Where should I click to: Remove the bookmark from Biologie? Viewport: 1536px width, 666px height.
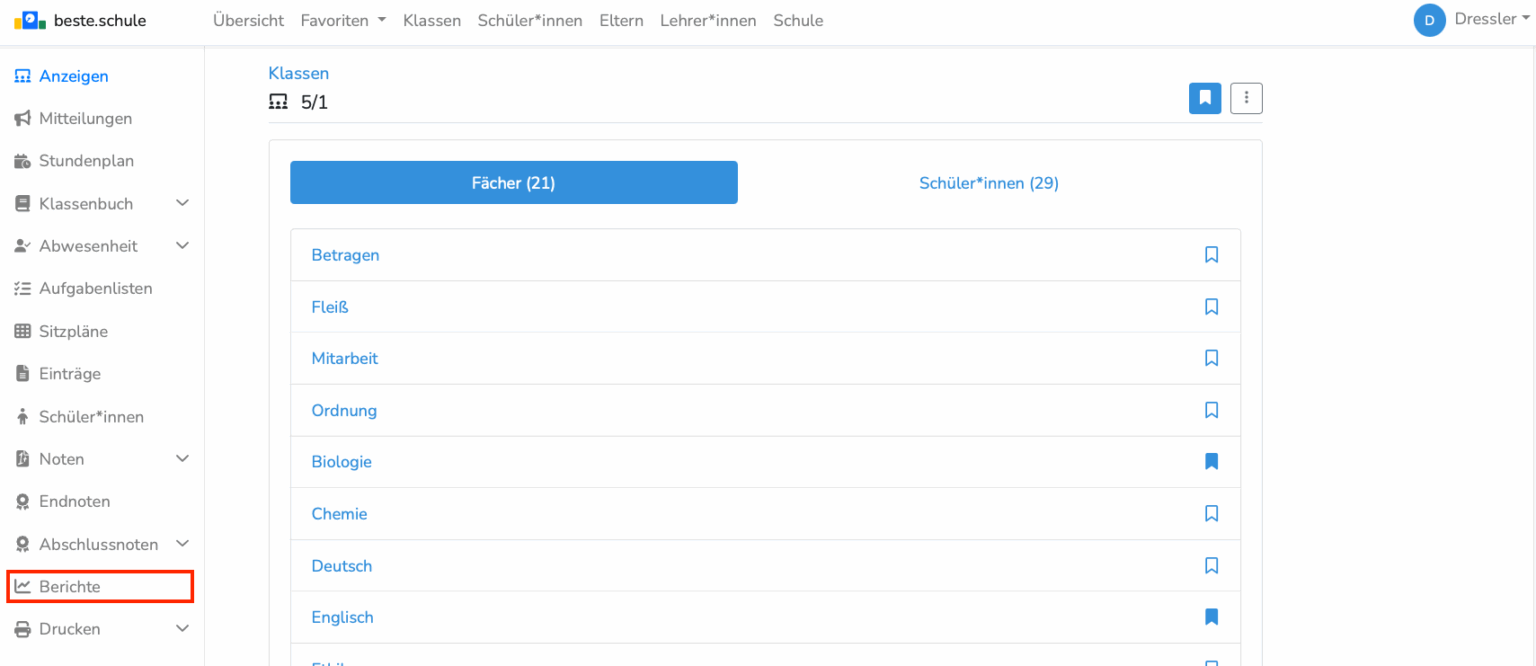(x=1211, y=462)
